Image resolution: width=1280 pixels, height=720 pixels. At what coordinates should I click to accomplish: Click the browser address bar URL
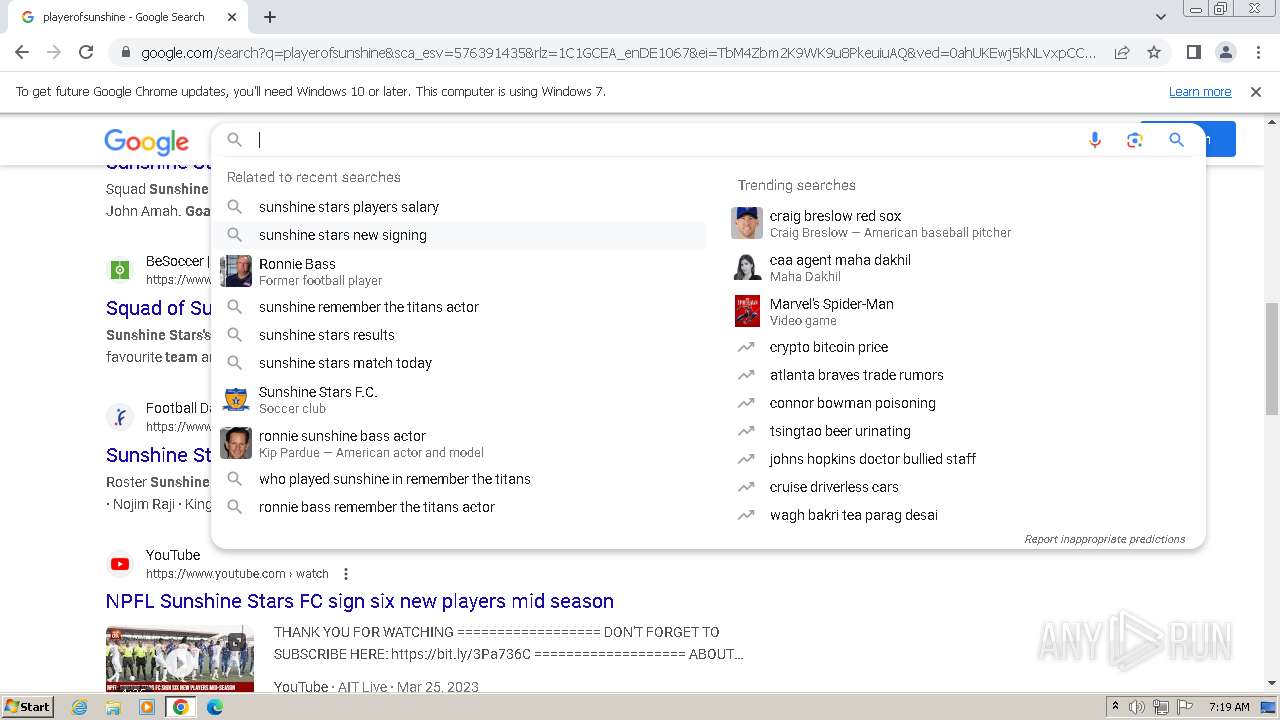click(618, 53)
